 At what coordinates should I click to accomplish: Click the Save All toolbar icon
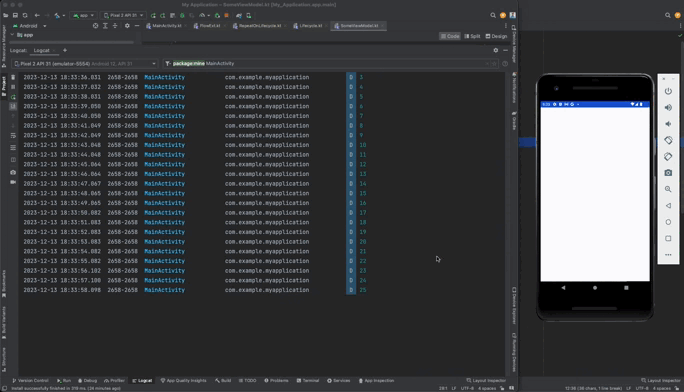point(15,15)
